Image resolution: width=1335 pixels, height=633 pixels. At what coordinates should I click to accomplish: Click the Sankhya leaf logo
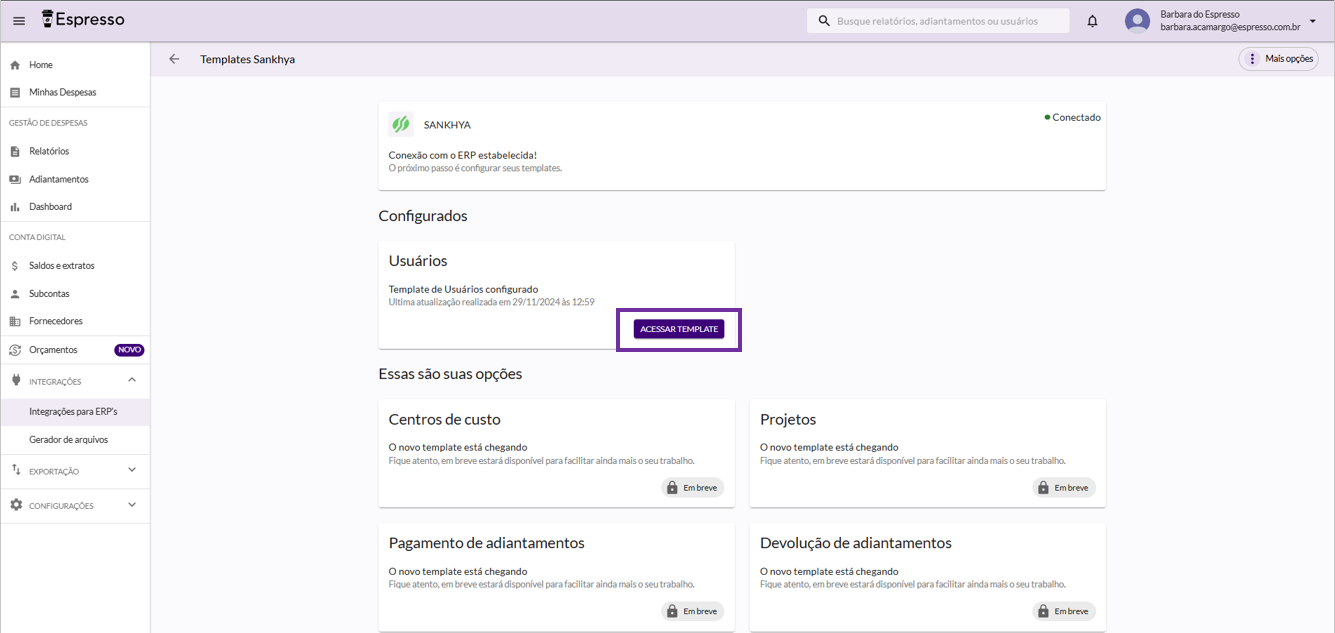(401, 125)
